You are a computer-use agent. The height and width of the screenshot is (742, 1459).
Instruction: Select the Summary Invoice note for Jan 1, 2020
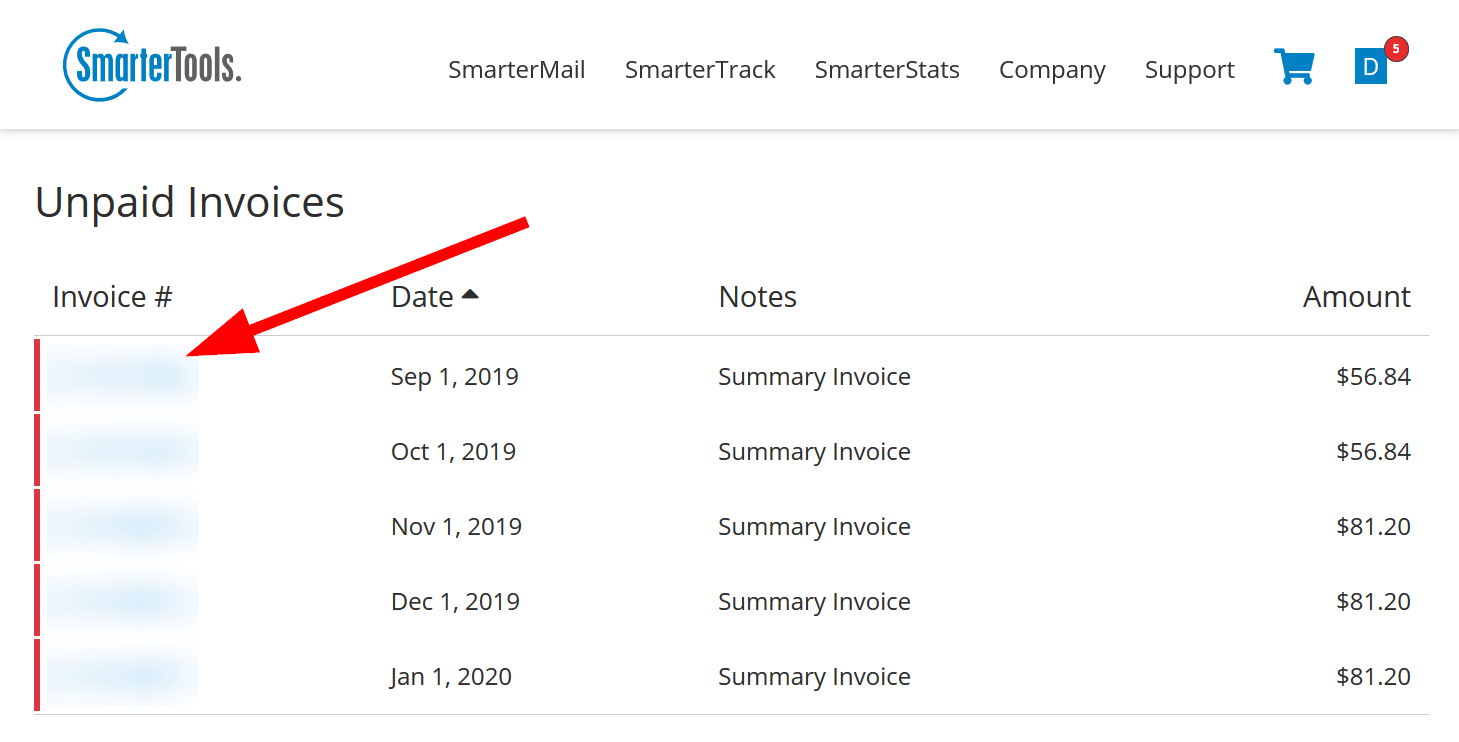click(x=814, y=677)
